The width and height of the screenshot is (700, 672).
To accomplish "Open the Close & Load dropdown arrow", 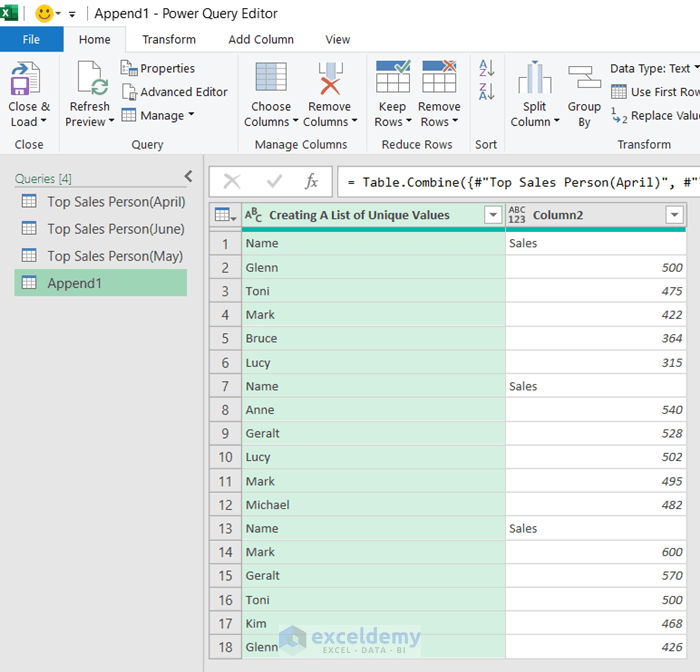I will [44, 121].
